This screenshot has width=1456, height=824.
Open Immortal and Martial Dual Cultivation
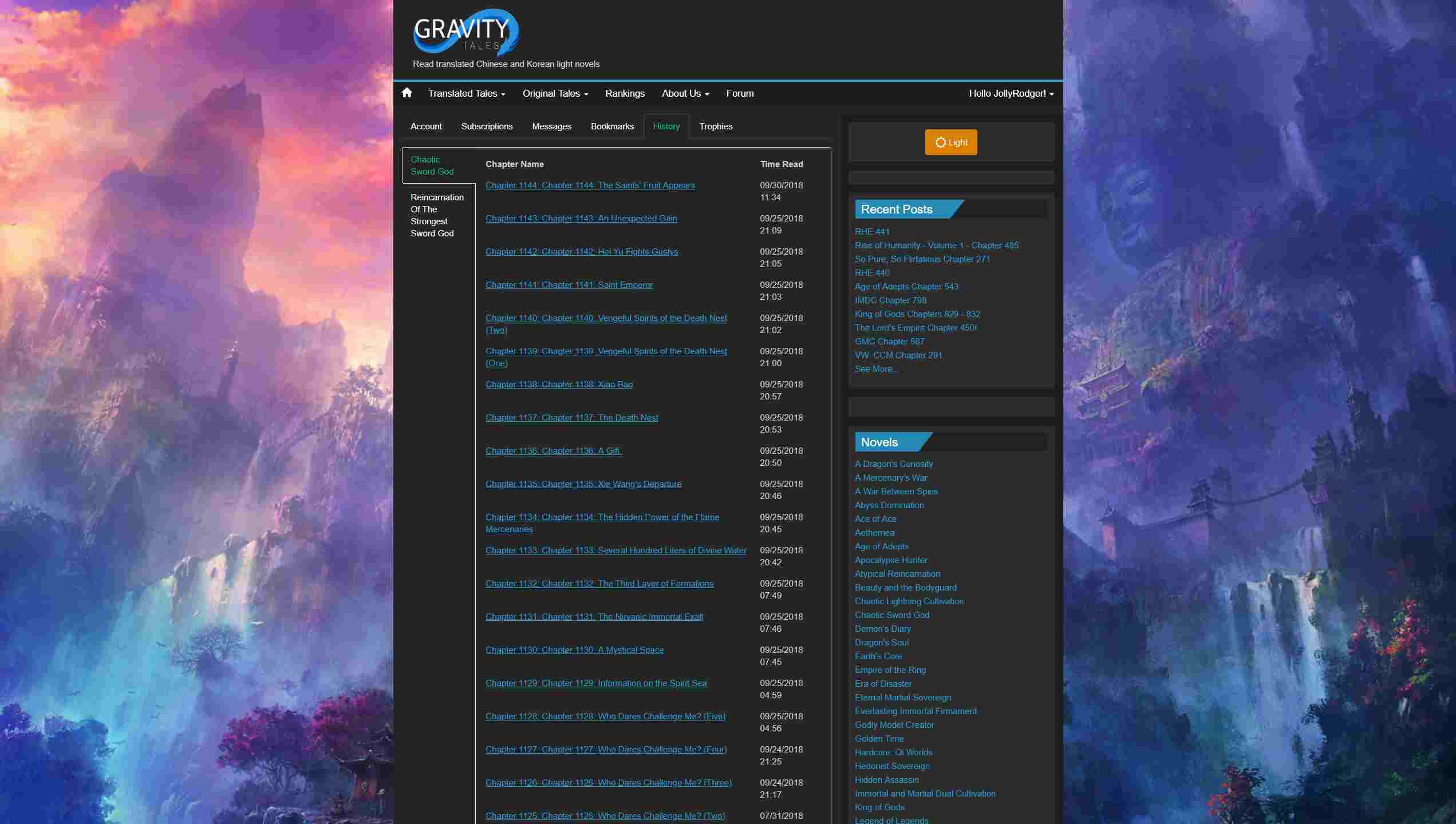click(x=925, y=794)
